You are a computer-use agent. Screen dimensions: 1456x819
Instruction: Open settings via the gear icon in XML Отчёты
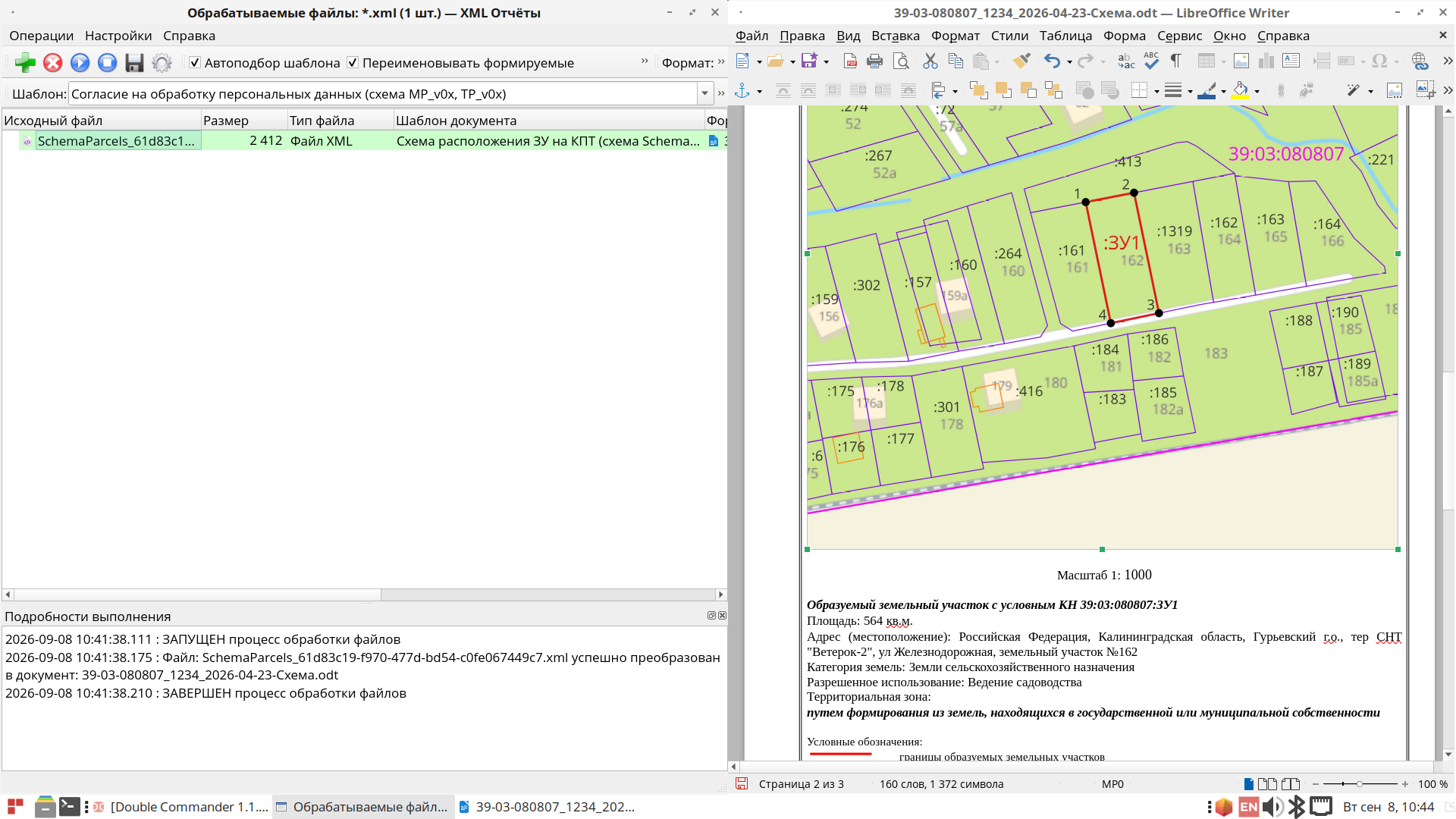click(x=162, y=63)
